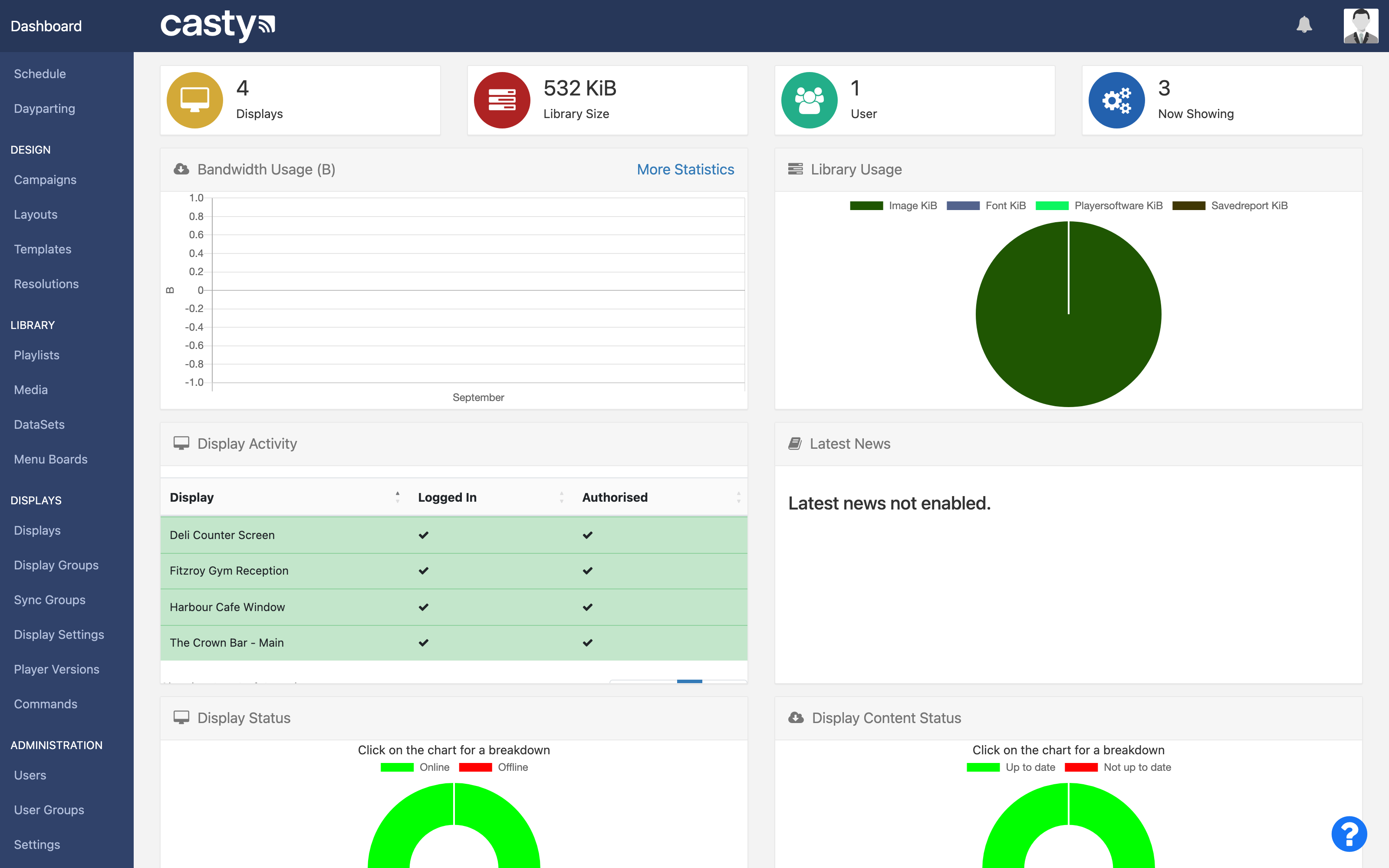Toggle Font KiB legend swatch
1389x868 pixels.
pos(963,206)
